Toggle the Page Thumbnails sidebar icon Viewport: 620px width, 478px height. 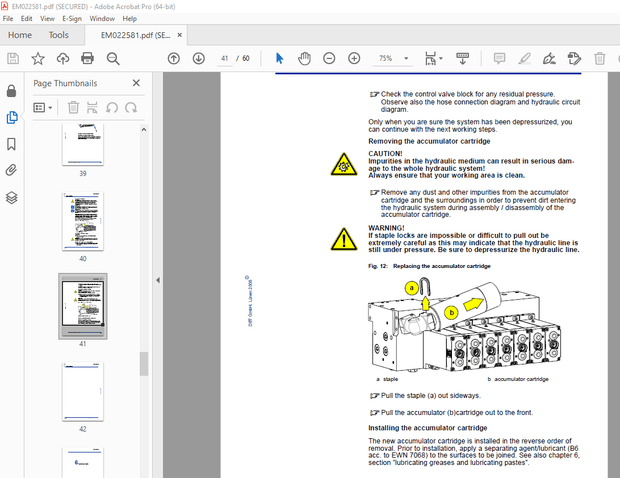click(12, 117)
